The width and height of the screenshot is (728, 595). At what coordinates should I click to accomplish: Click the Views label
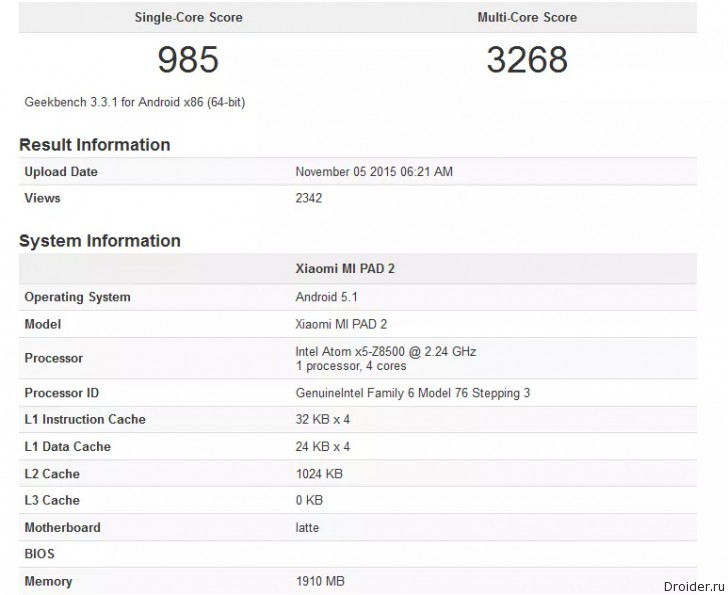click(42, 198)
